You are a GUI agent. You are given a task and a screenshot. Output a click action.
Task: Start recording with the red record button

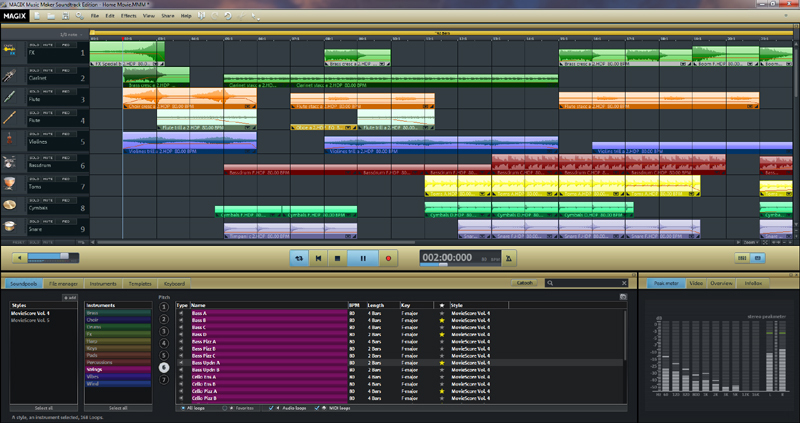click(388, 258)
